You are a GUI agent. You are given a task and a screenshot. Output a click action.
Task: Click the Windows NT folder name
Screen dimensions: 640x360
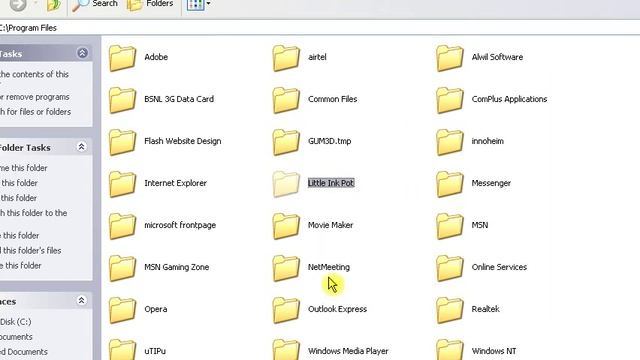click(494, 351)
